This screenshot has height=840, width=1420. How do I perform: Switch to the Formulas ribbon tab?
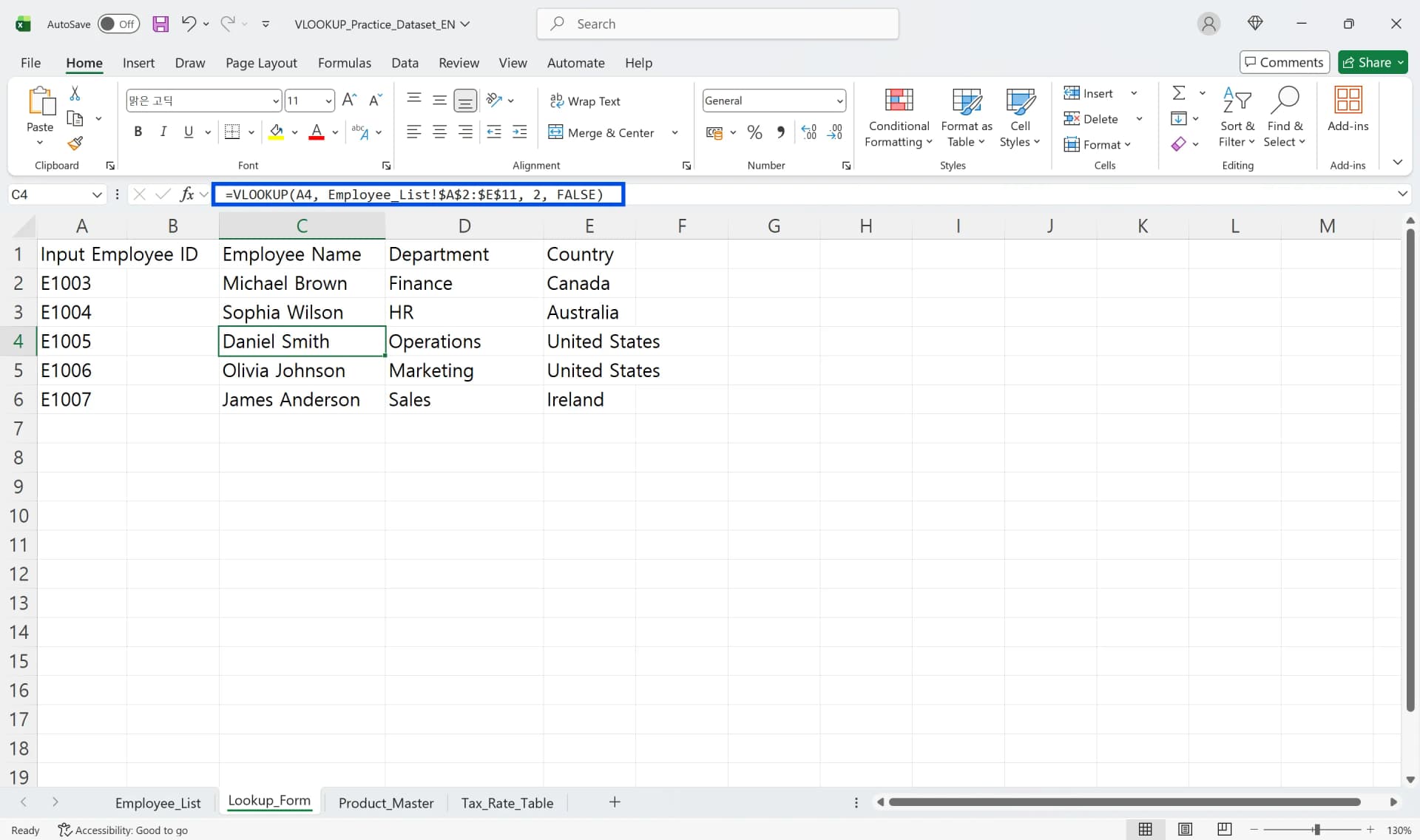[345, 63]
